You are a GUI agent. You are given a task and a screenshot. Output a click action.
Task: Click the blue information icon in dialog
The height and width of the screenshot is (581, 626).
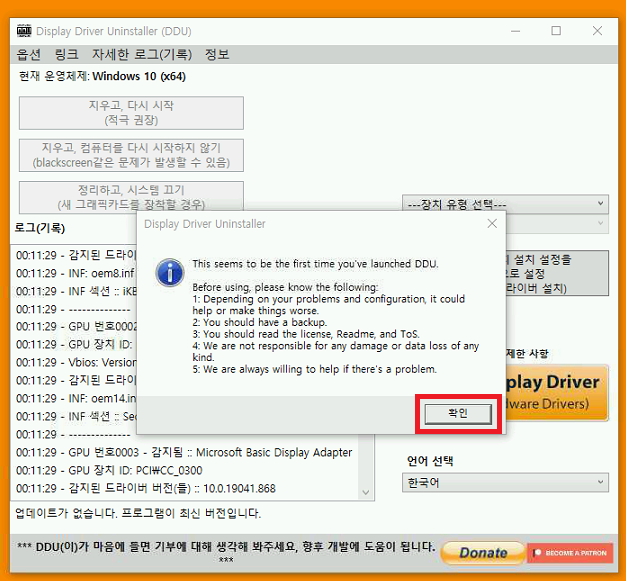pos(170,273)
